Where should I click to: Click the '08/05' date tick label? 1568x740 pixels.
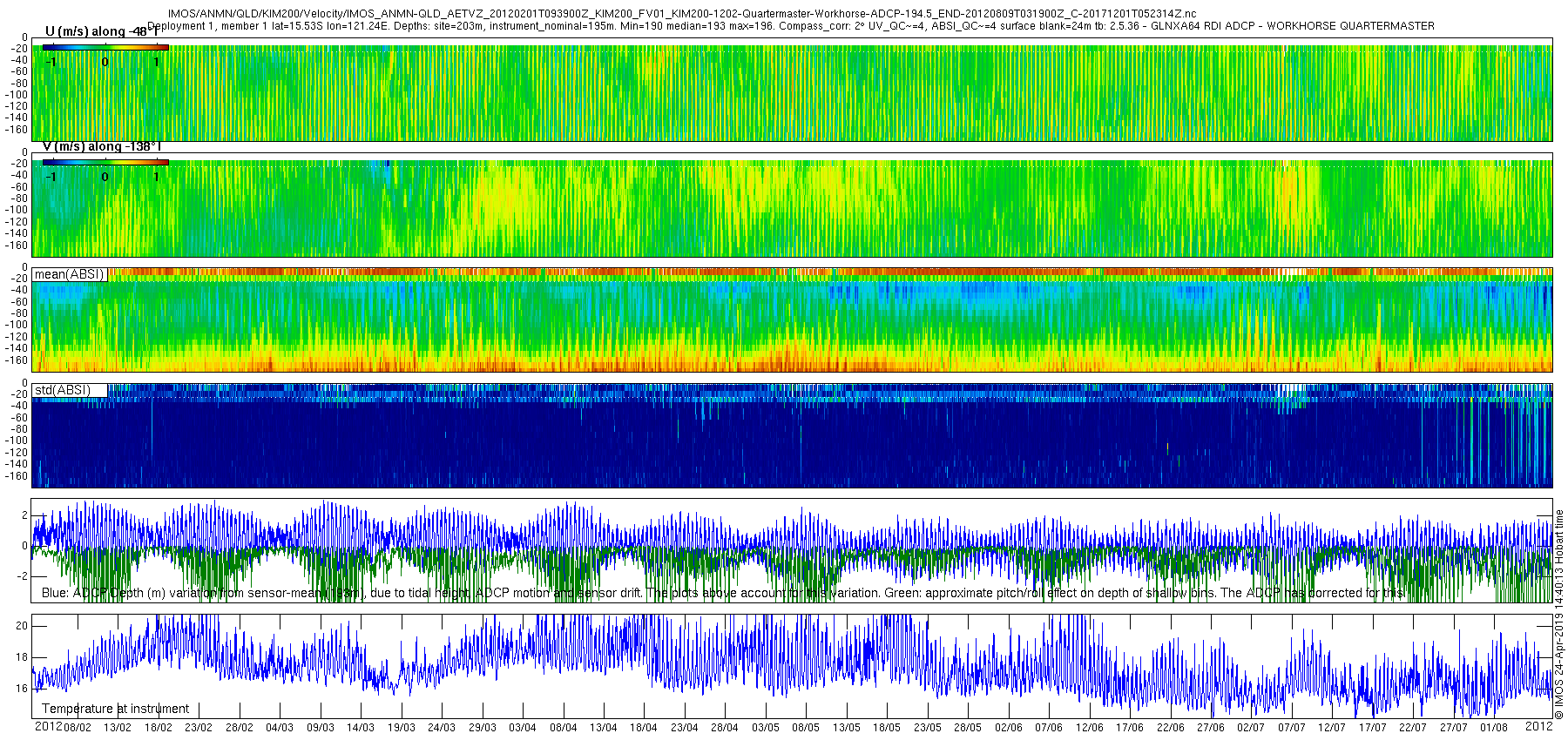[x=806, y=728]
